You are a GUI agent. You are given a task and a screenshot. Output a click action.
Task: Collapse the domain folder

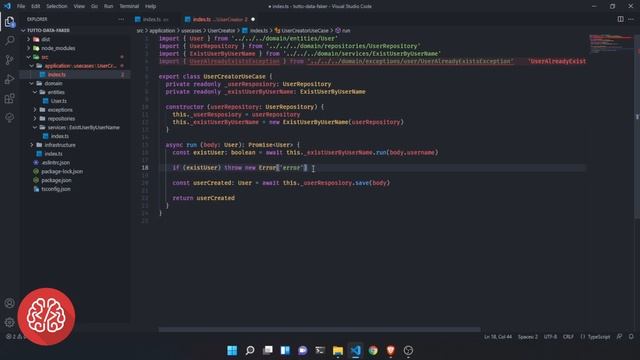(53, 83)
